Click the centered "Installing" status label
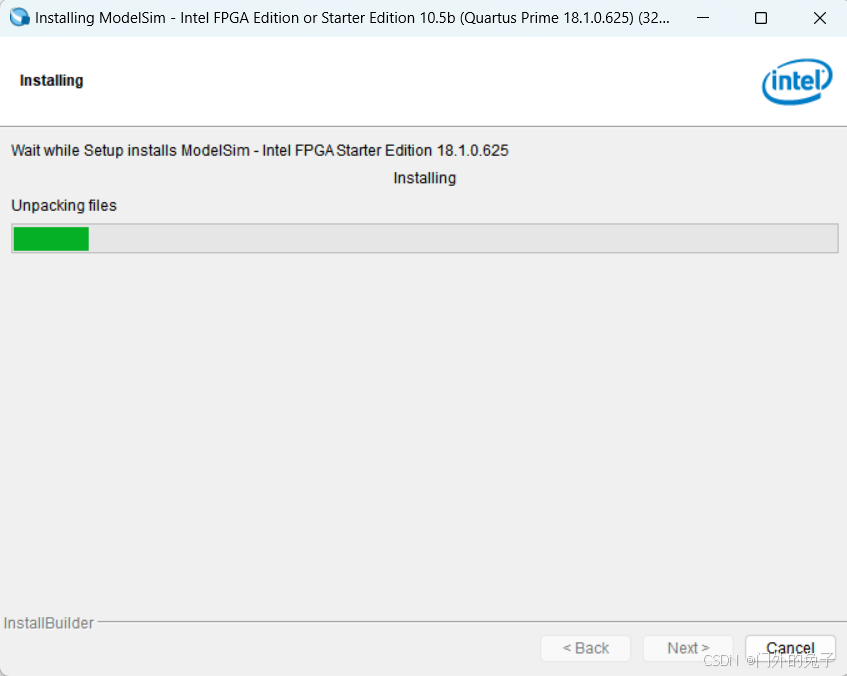 click(425, 178)
